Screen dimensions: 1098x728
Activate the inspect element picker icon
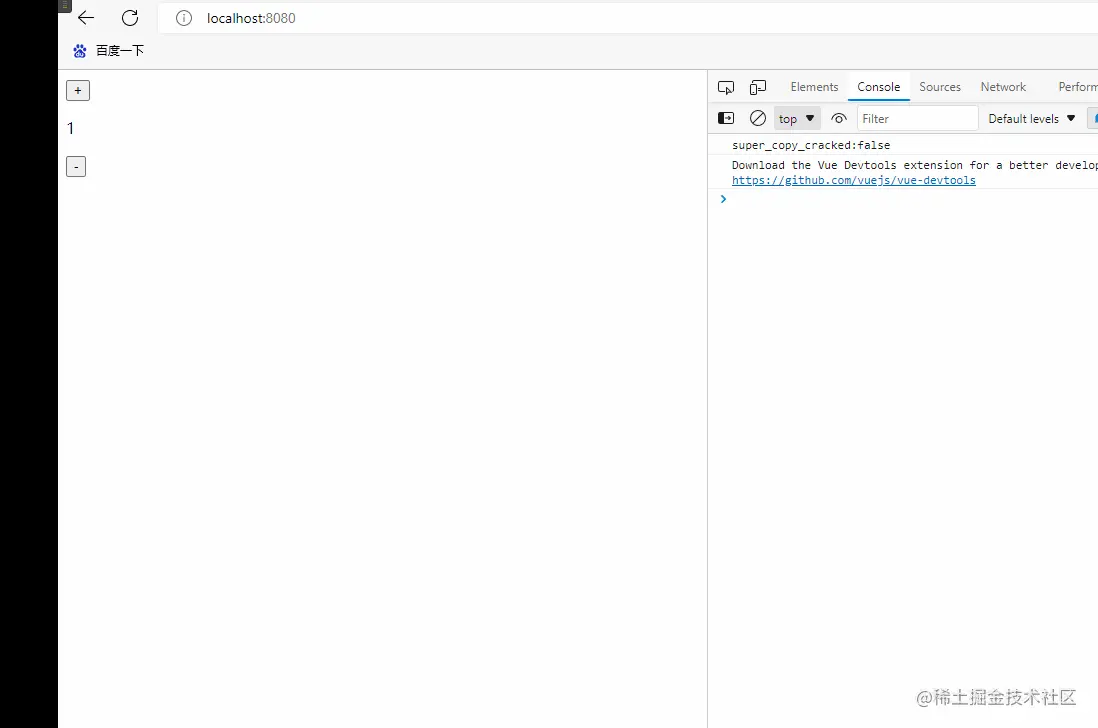(725, 88)
